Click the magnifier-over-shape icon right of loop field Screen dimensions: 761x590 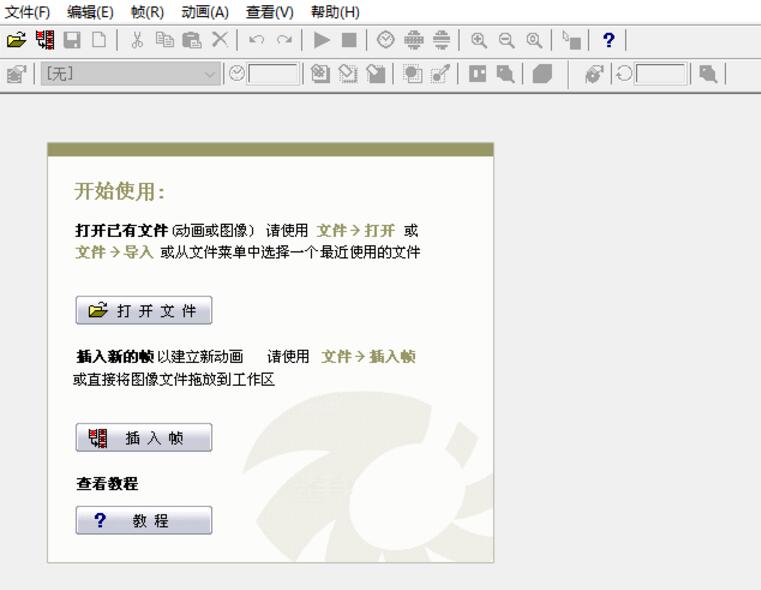708,74
